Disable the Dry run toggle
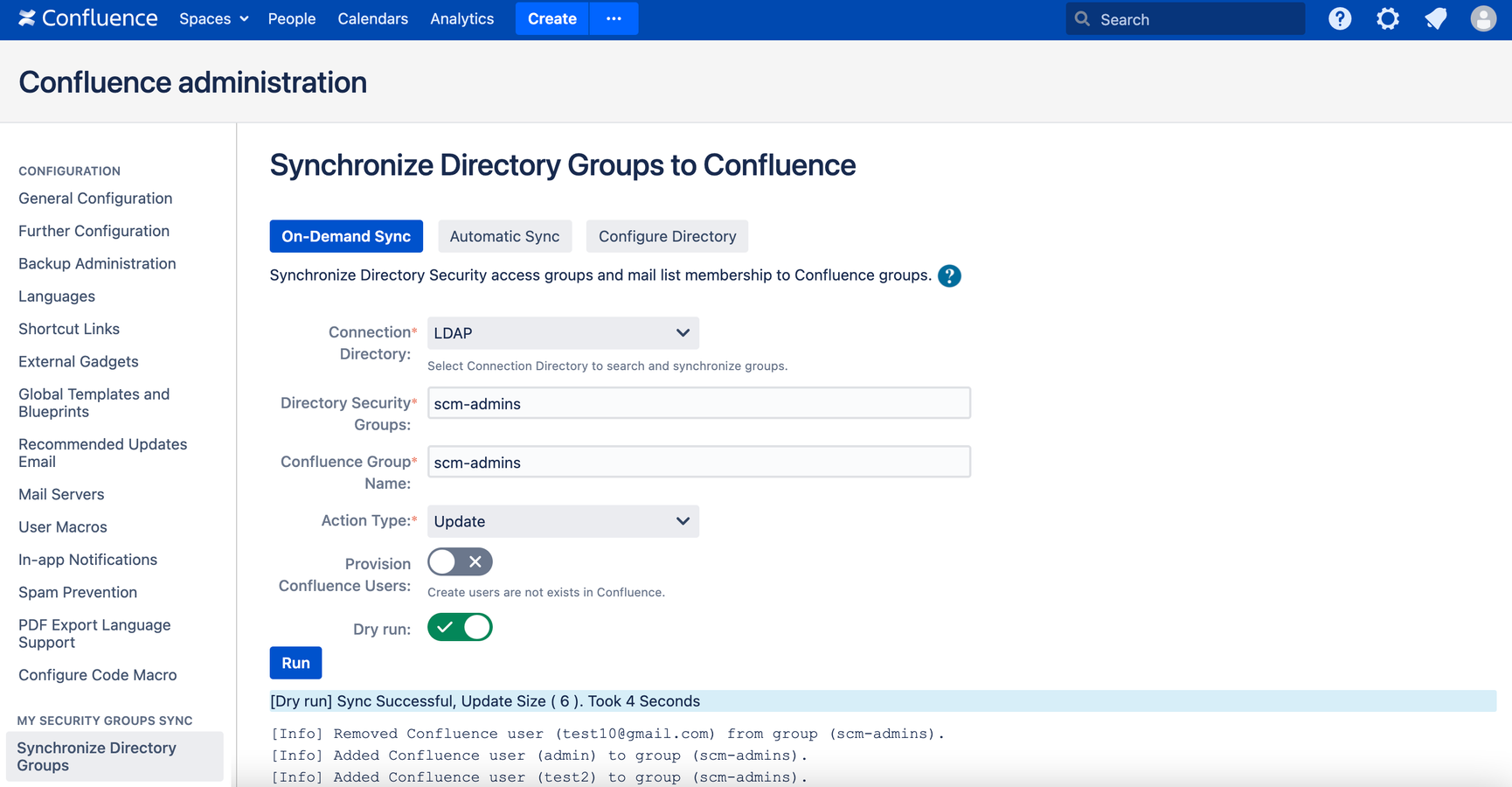Image resolution: width=1512 pixels, height=787 pixels. [460, 627]
